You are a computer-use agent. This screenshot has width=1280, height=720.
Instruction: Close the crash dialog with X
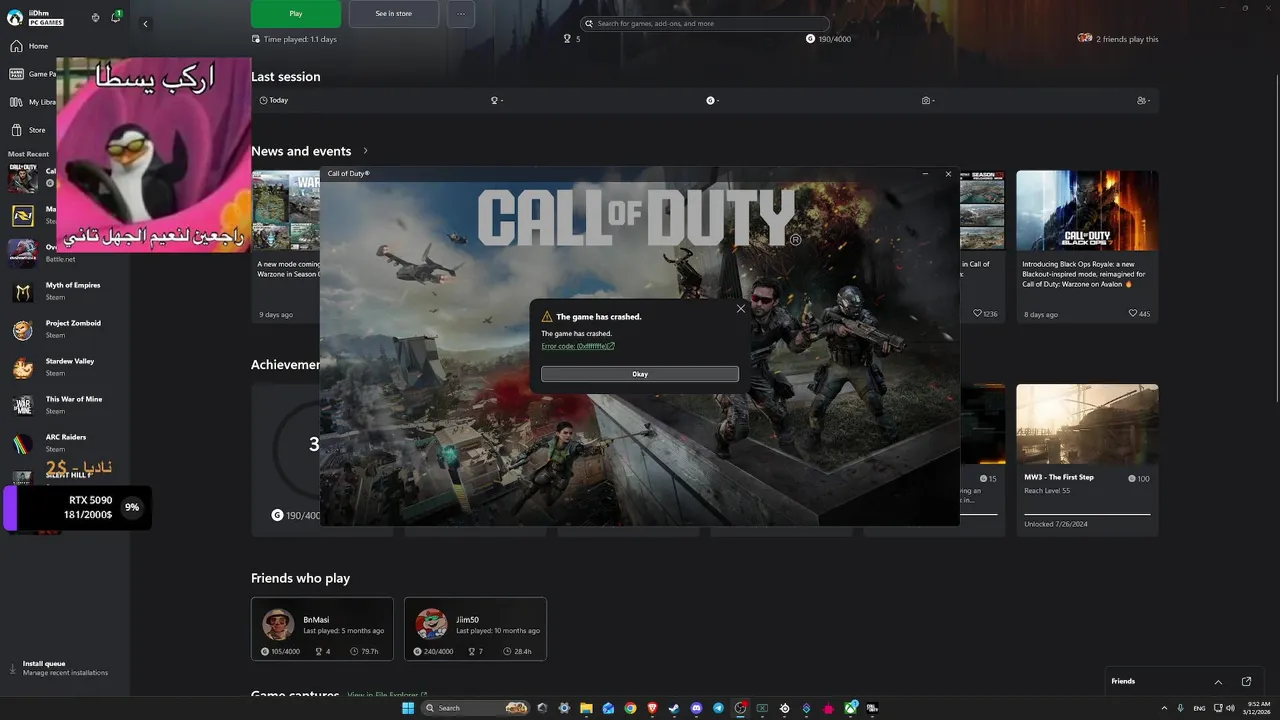pyautogui.click(x=741, y=308)
